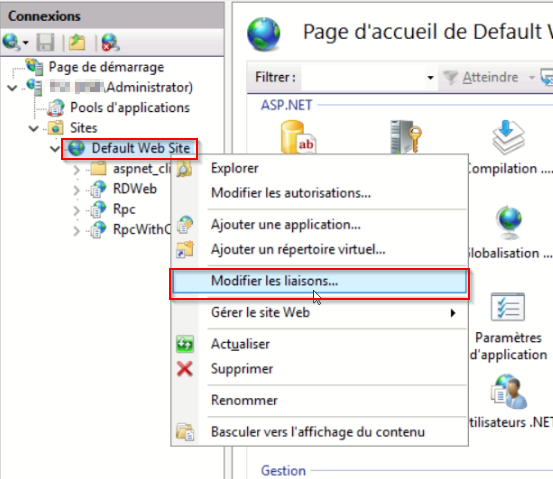Screen dimensions: 553x479
Task: Click the Default Web Site globe icon in tree
Action: (77, 148)
